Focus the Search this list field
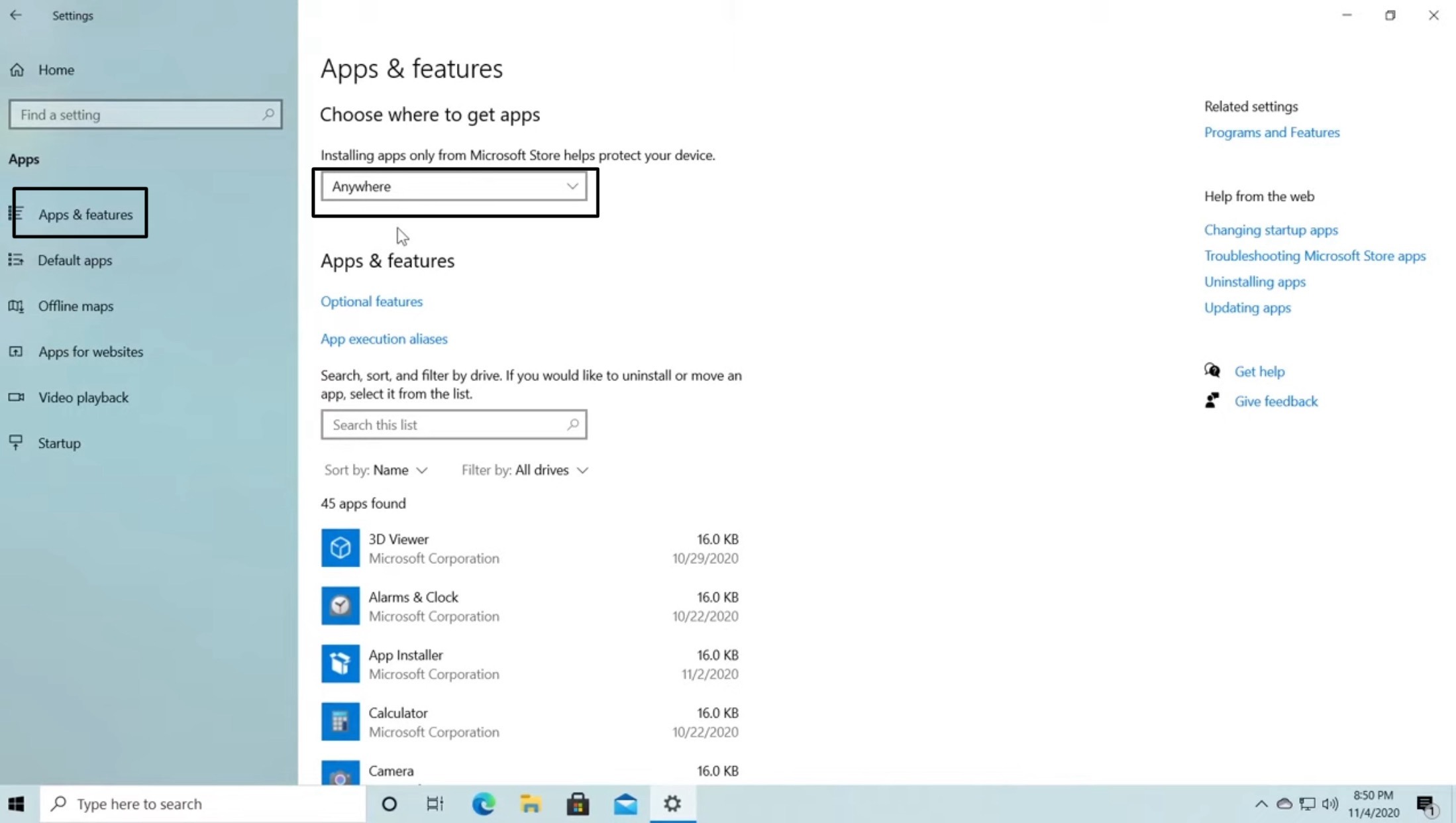 point(454,424)
